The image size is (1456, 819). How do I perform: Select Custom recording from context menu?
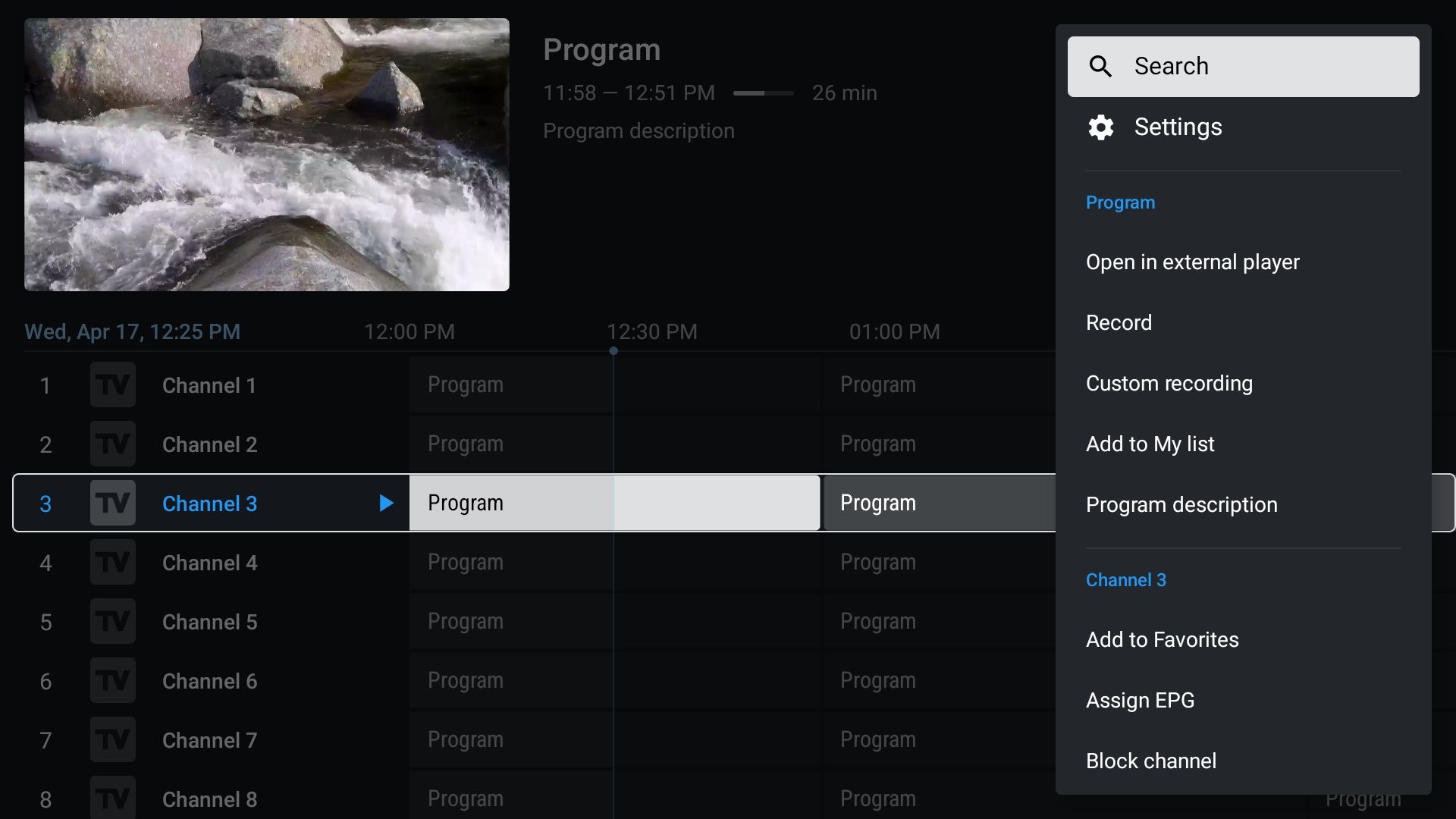click(x=1169, y=382)
